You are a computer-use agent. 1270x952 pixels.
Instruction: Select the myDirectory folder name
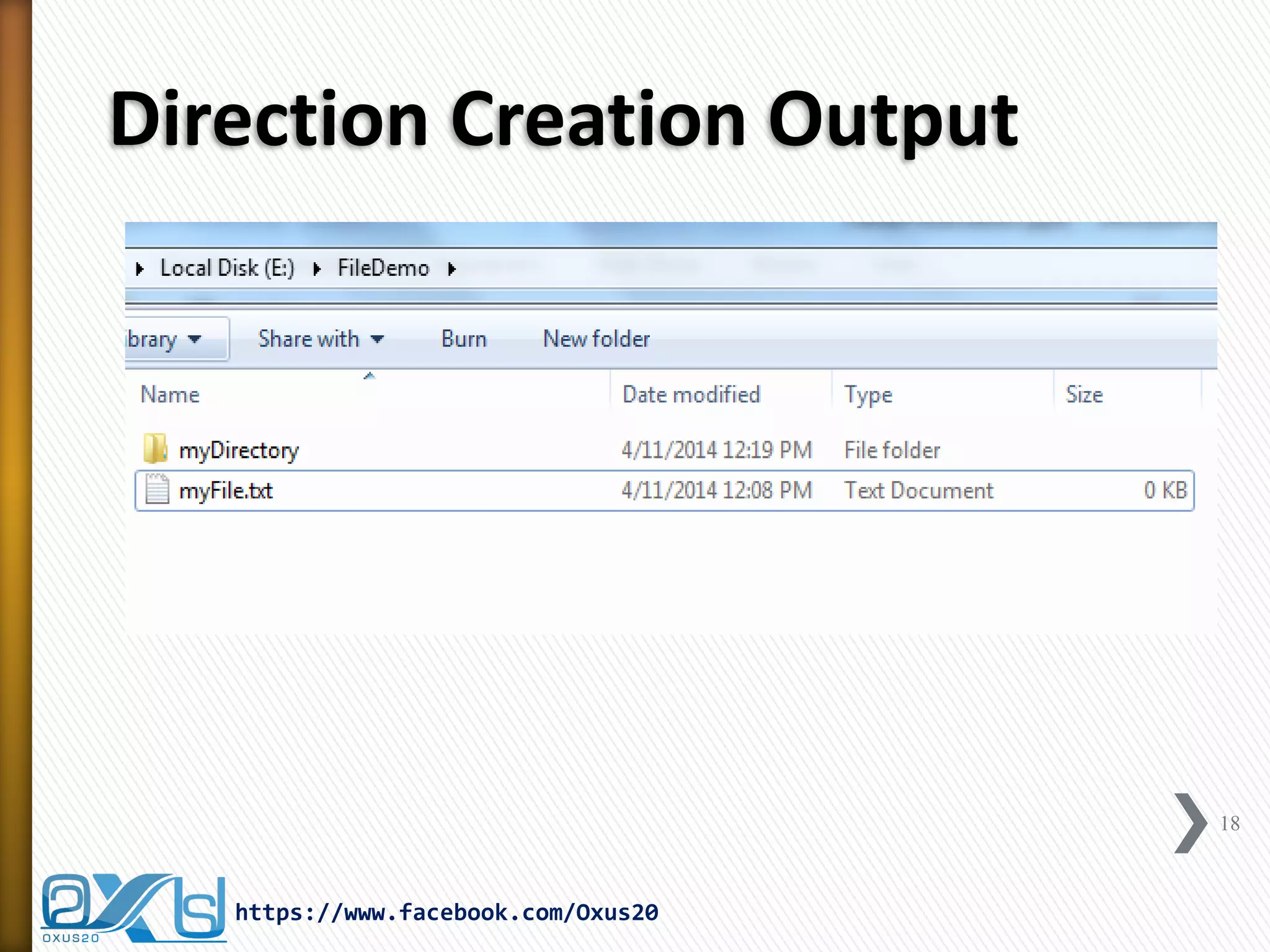pos(239,451)
